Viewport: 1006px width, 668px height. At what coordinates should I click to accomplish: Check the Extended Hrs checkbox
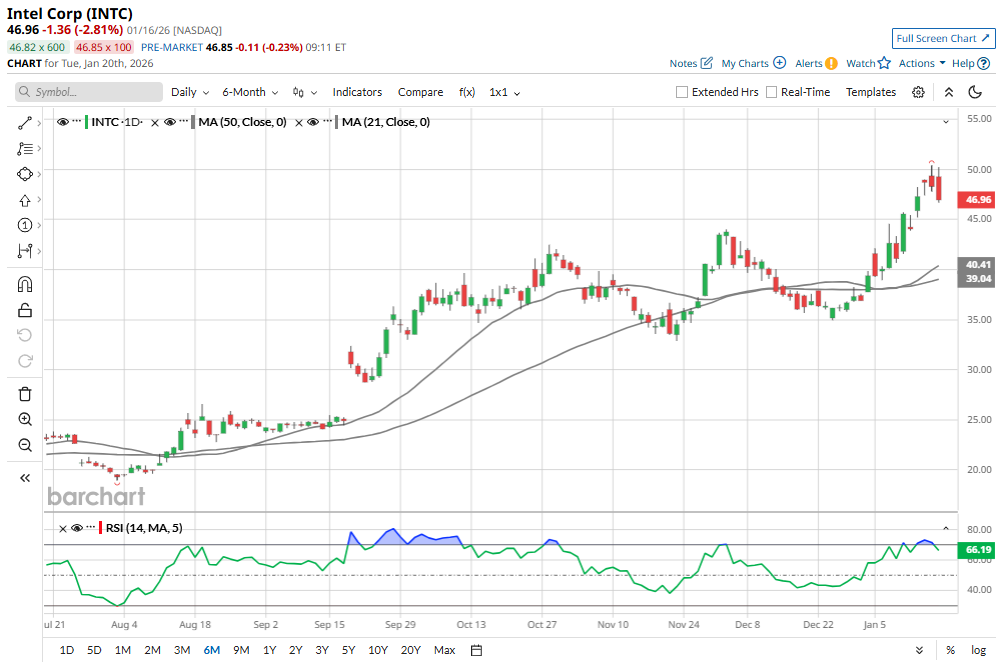(682, 92)
